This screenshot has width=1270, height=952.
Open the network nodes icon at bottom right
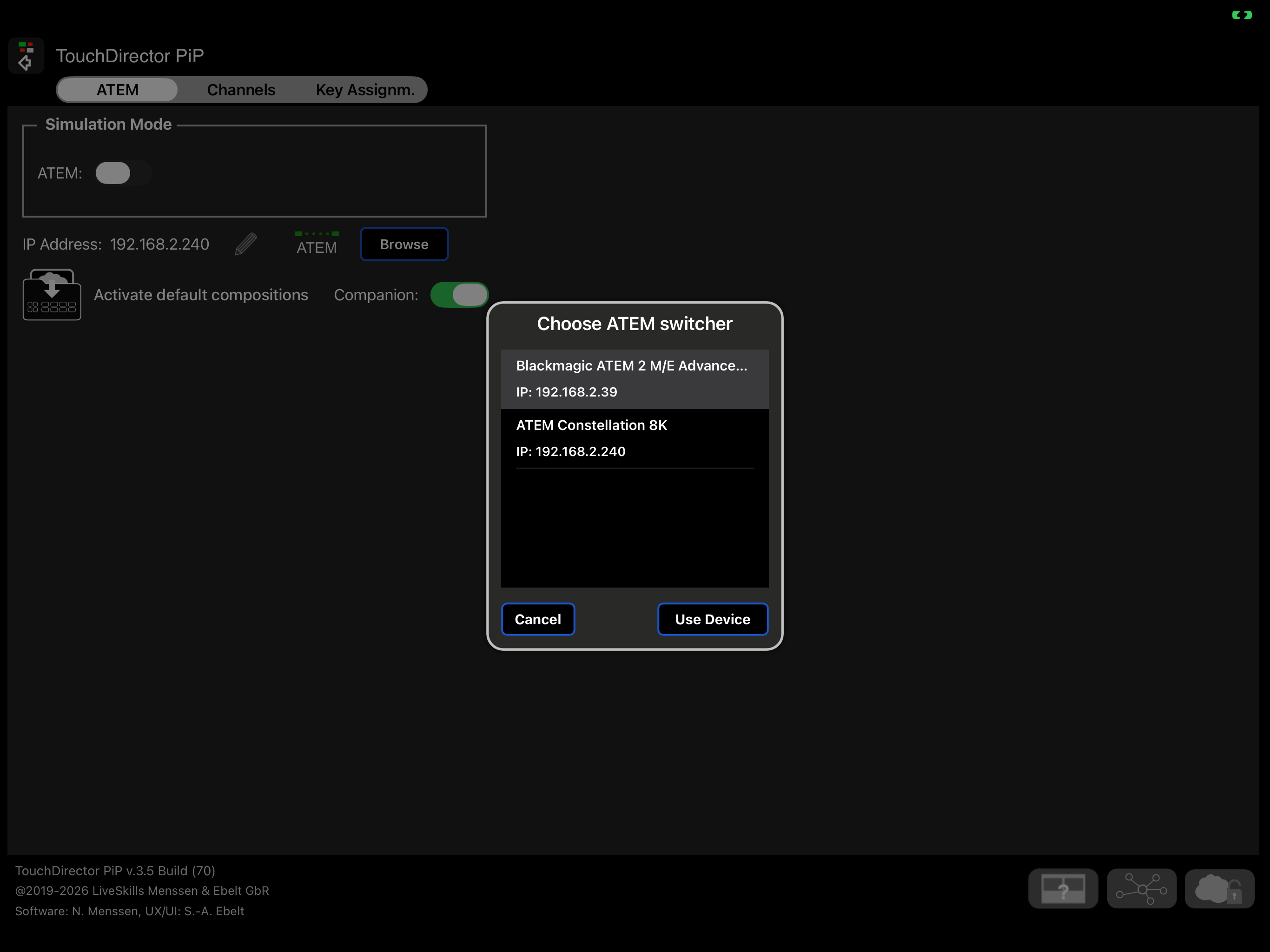(1141, 888)
